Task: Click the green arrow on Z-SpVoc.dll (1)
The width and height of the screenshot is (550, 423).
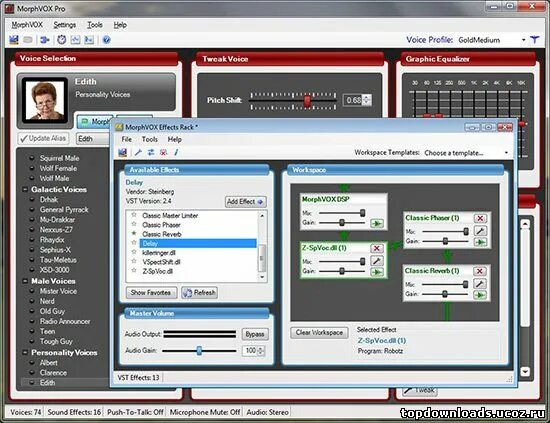Action: [376, 272]
